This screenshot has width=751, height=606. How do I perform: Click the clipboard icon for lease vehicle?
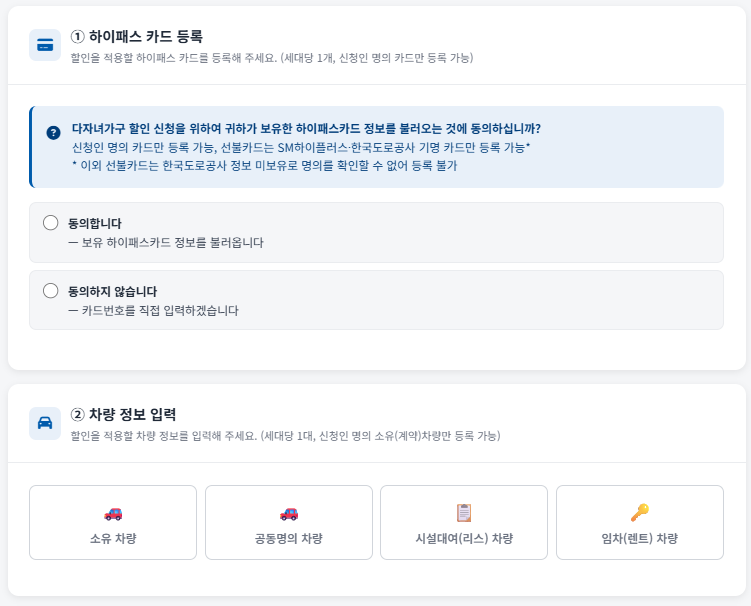464,513
